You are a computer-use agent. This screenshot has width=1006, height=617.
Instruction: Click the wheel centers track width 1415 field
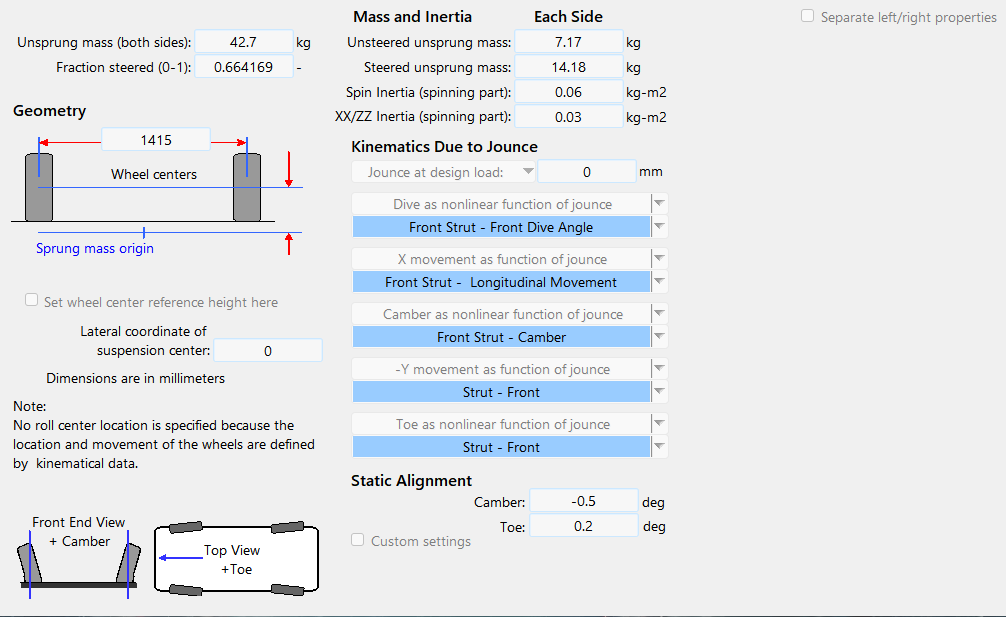[156, 140]
